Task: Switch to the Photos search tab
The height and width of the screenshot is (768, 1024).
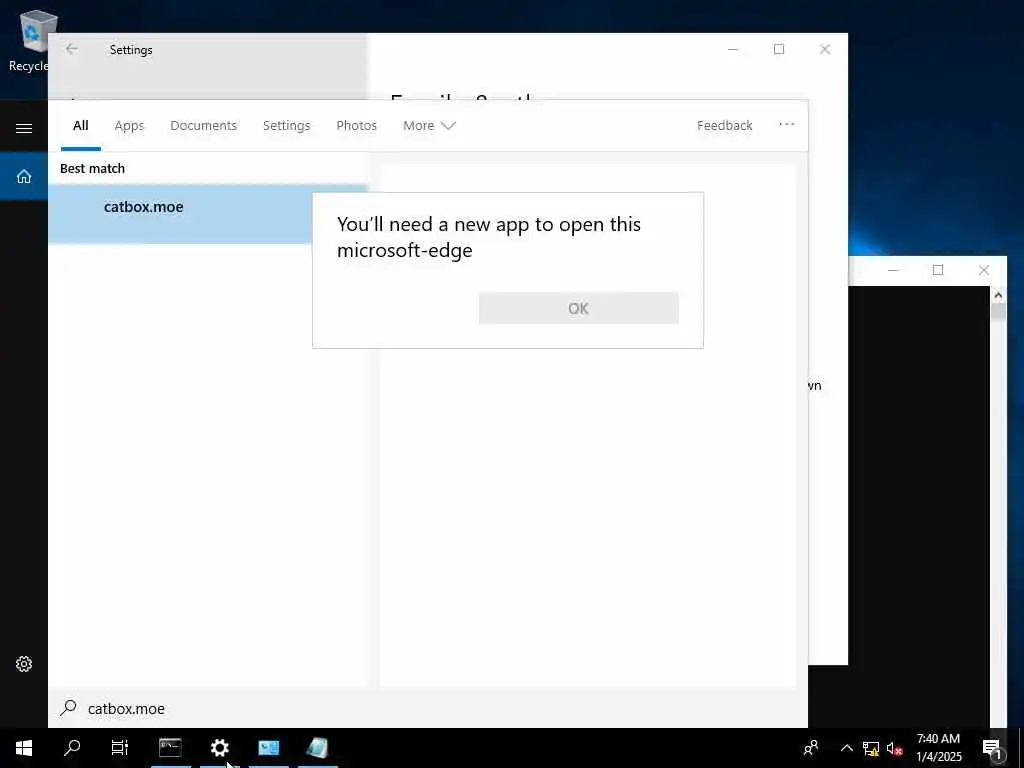Action: 356,125
